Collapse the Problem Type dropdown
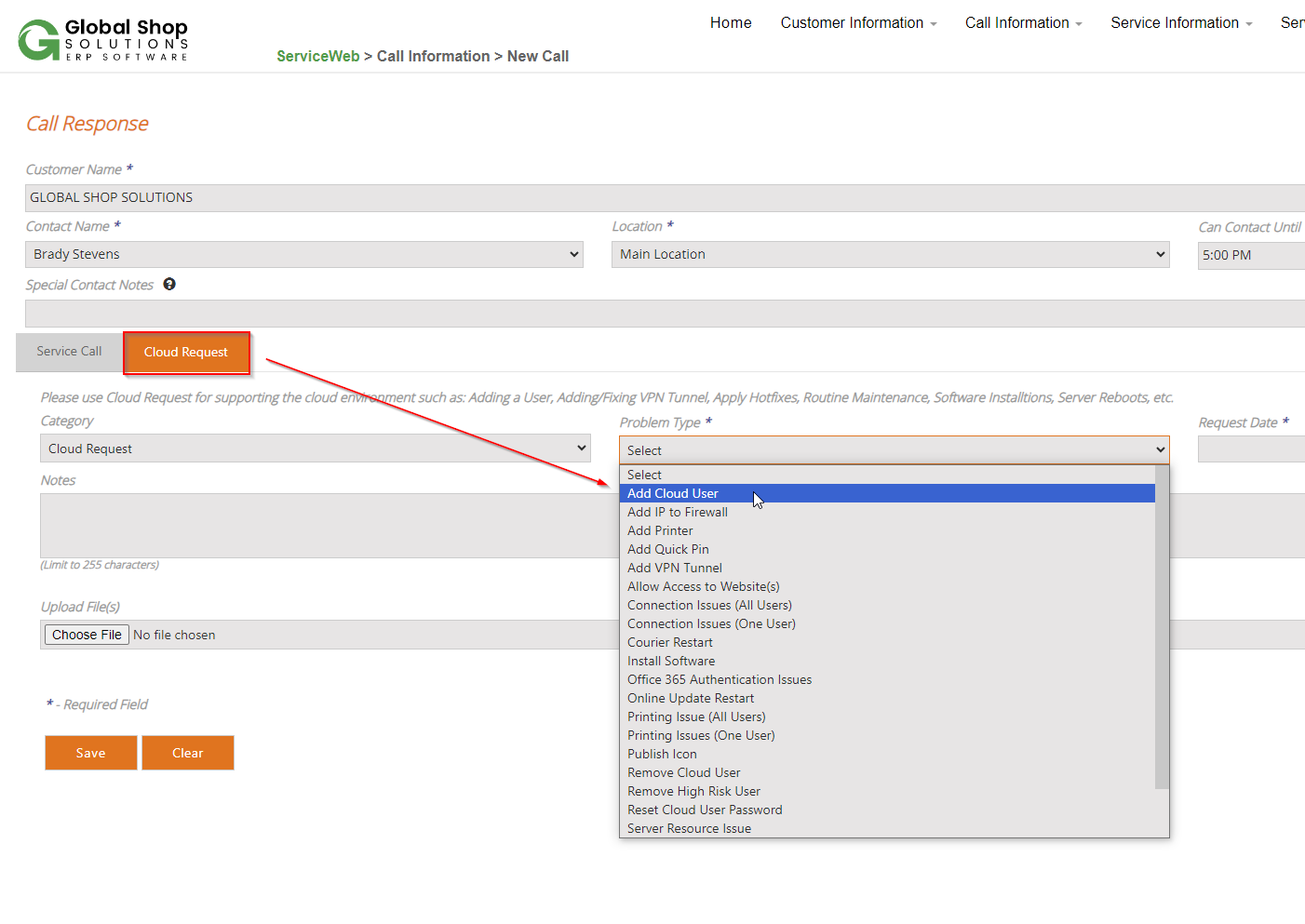The height and width of the screenshot is (924, 1305). pos(895,450)
